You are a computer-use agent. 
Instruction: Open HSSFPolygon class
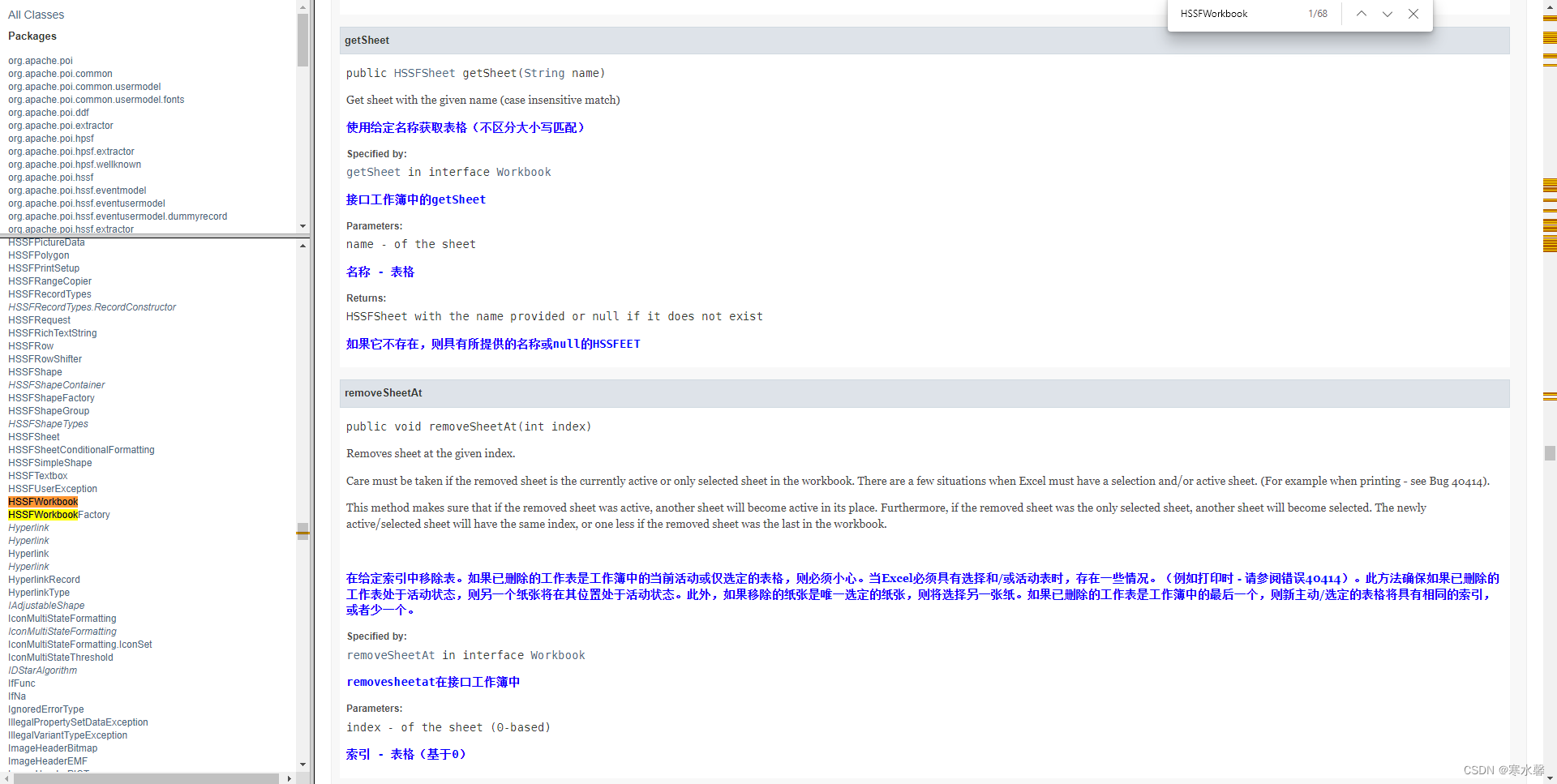39,255
